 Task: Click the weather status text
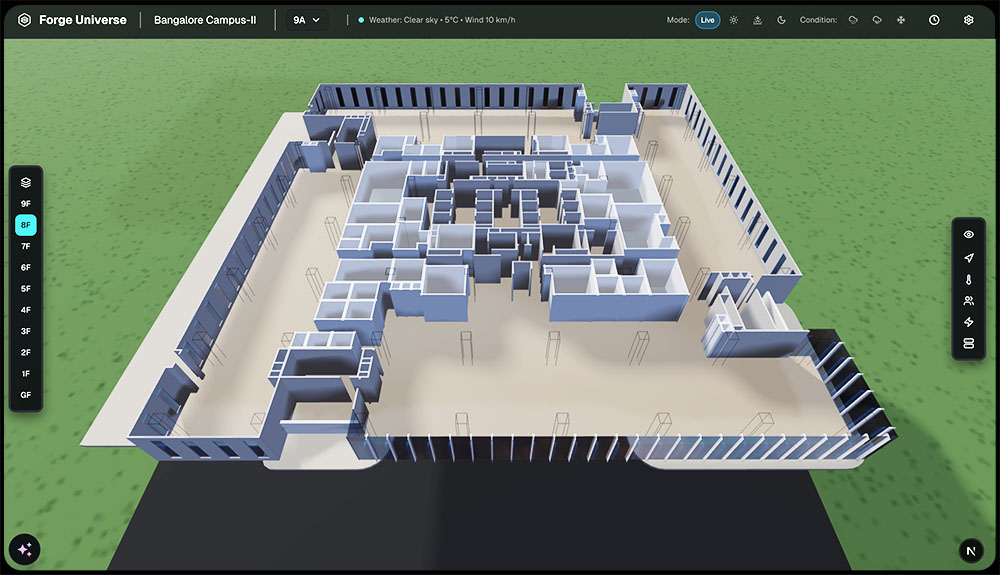click(x=442, y=20)
